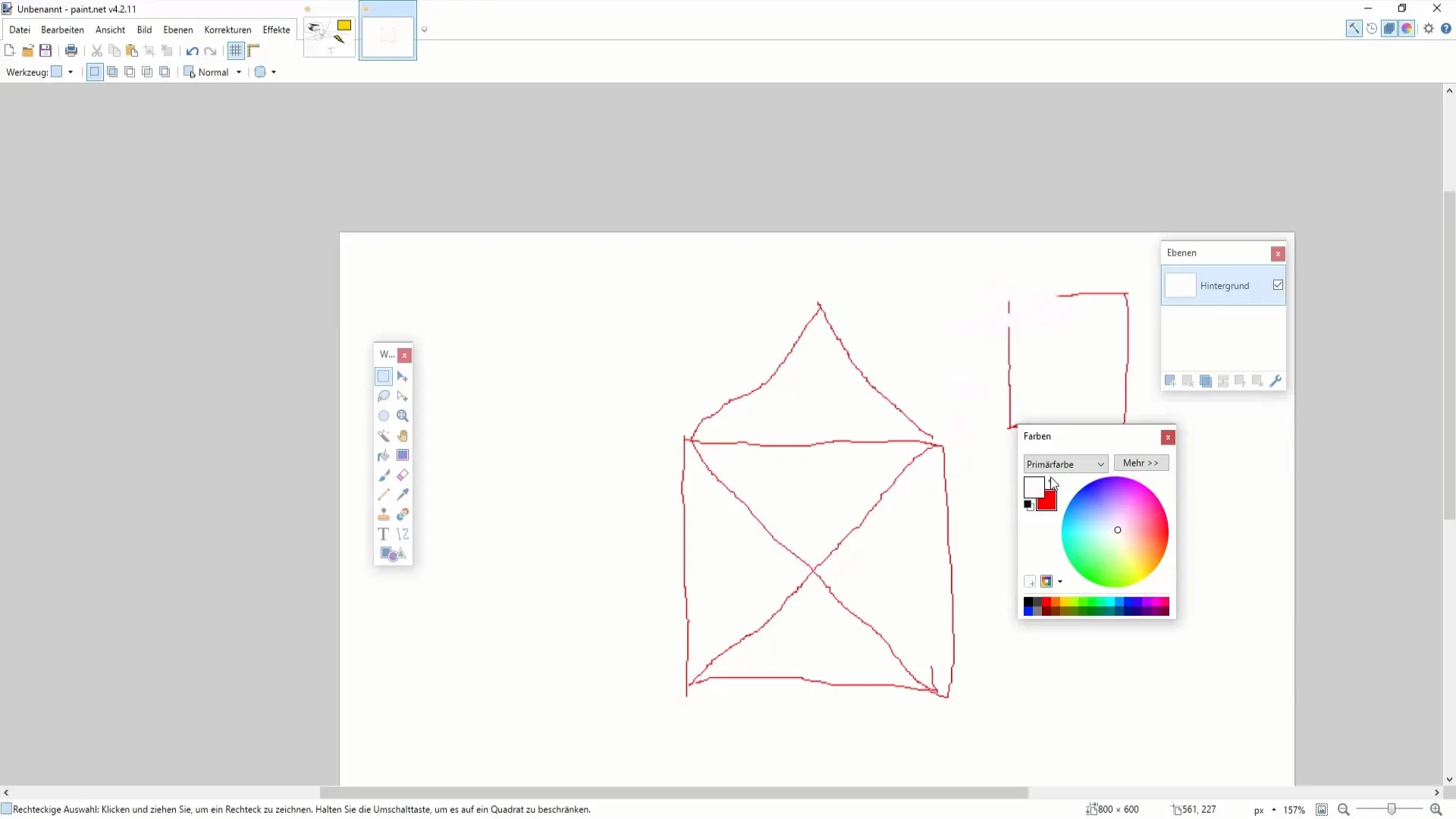Open the Ebenen menu
Viewport: 1456px width, 819px height.
(177, 29)
